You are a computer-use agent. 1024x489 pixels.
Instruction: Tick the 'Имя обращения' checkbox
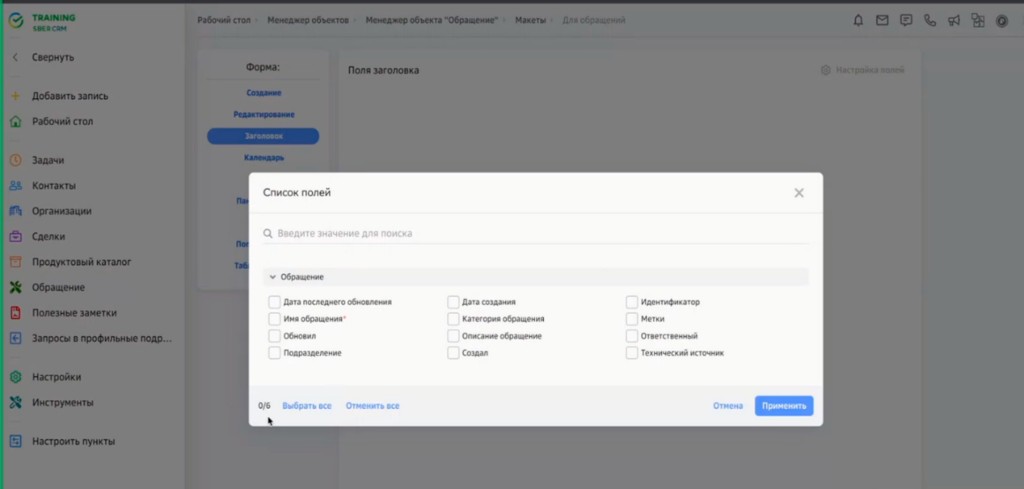pyautogui.click(x=275, y=319)
